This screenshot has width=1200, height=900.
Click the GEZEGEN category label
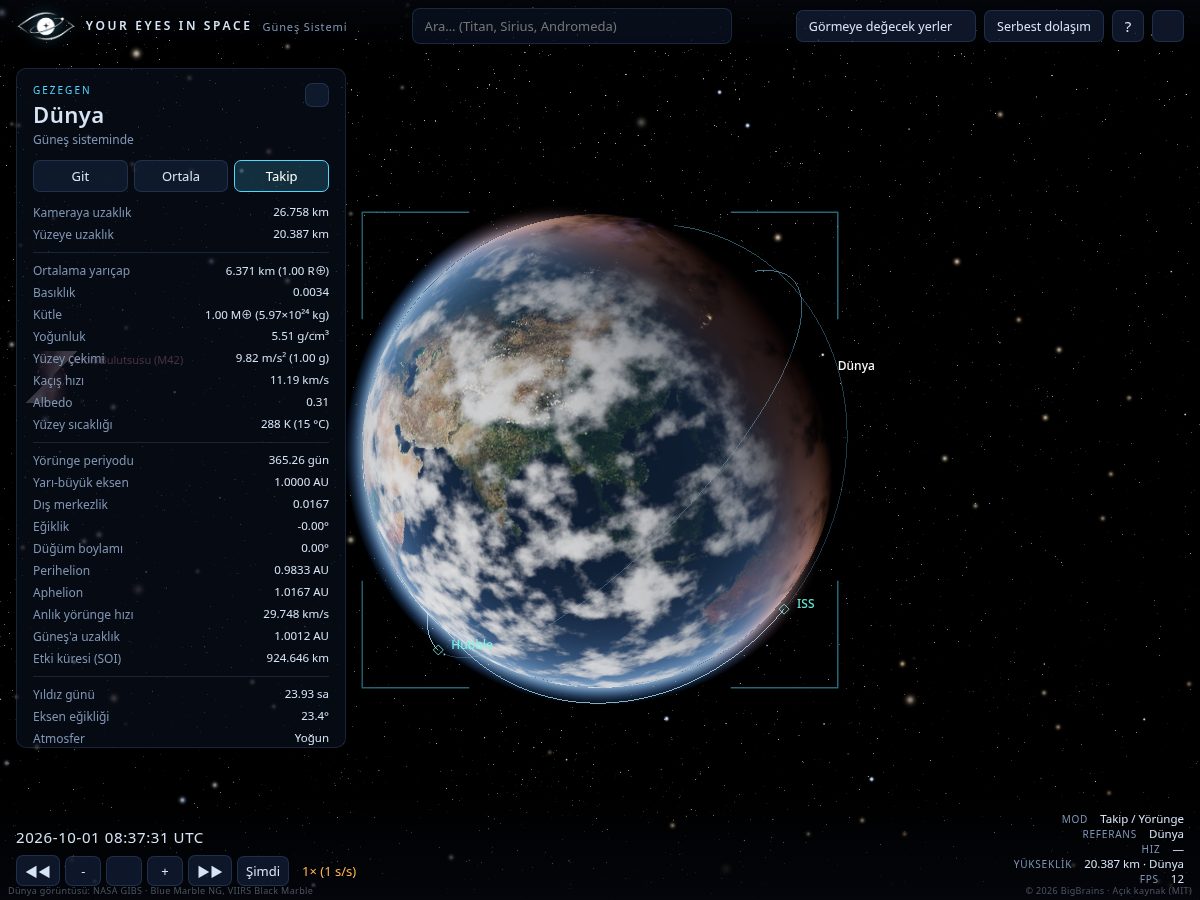61,90
